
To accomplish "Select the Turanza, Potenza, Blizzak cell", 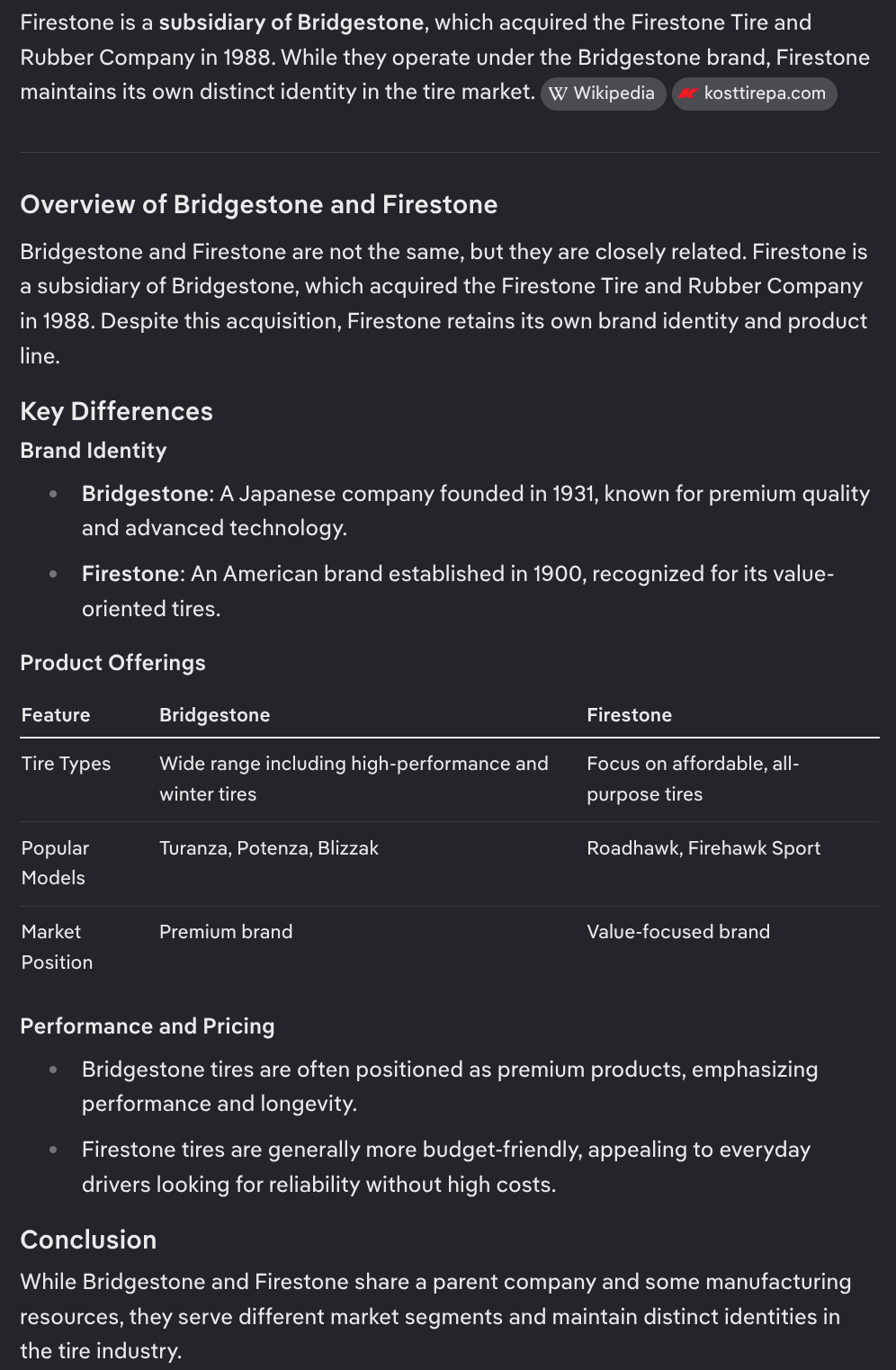I will (269, 847).
